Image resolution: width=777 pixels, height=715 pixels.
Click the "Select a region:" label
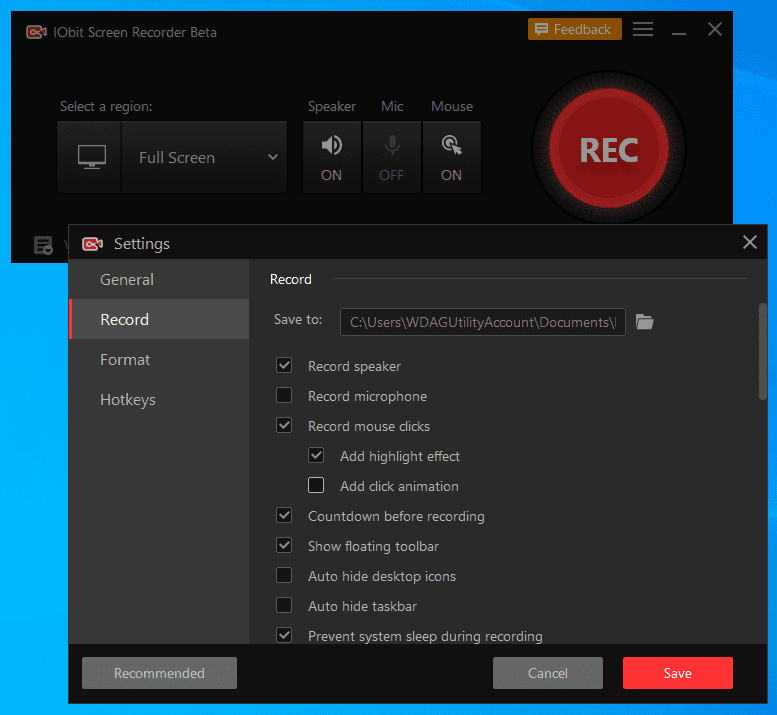click(106, 107)
